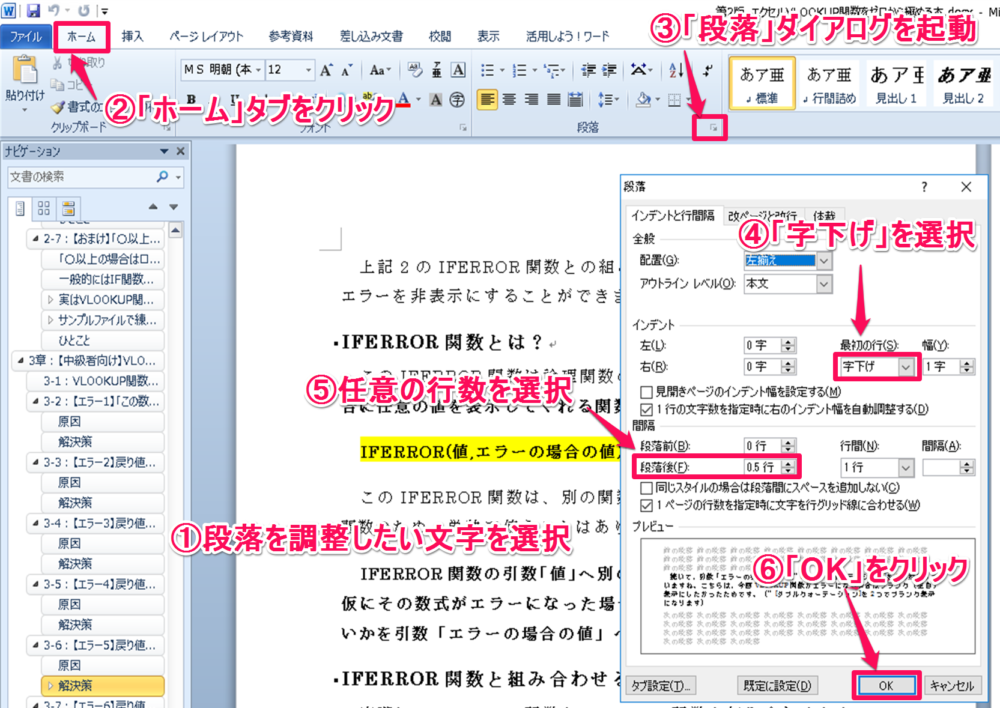This screenshot has height=708, width=1000.
Task: Switch navigation pane to page thumbnails view
Action: tap(43, 207)
